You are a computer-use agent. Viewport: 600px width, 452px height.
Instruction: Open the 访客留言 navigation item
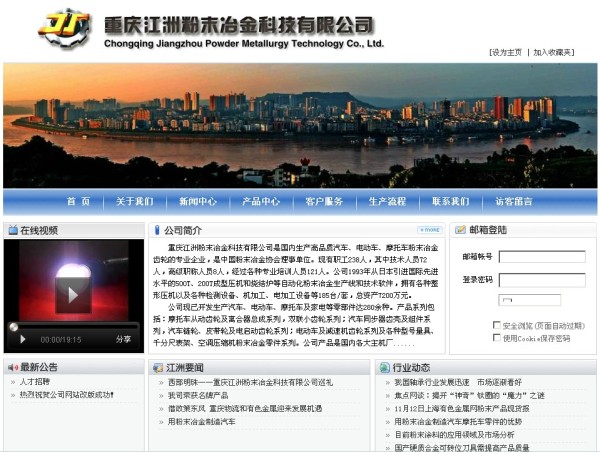point(514,201)
